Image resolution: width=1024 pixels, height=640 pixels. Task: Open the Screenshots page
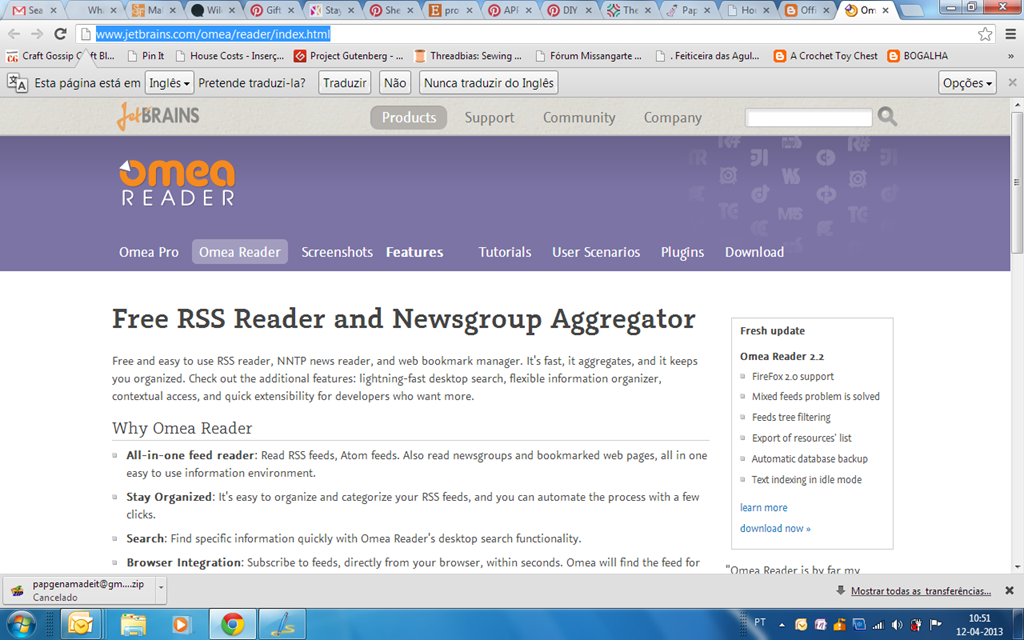(337, 252)
